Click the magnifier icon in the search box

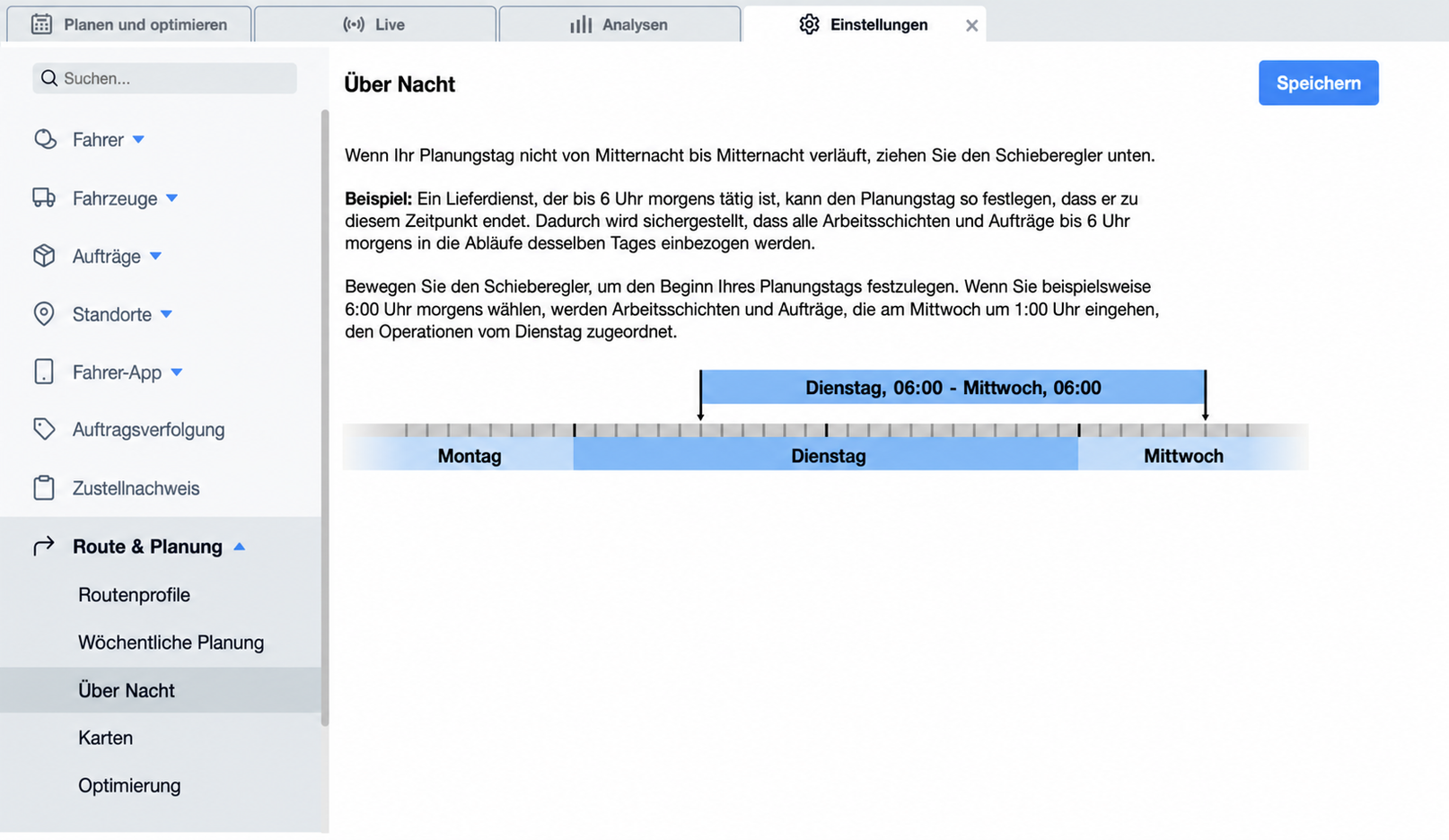(49, 78)
